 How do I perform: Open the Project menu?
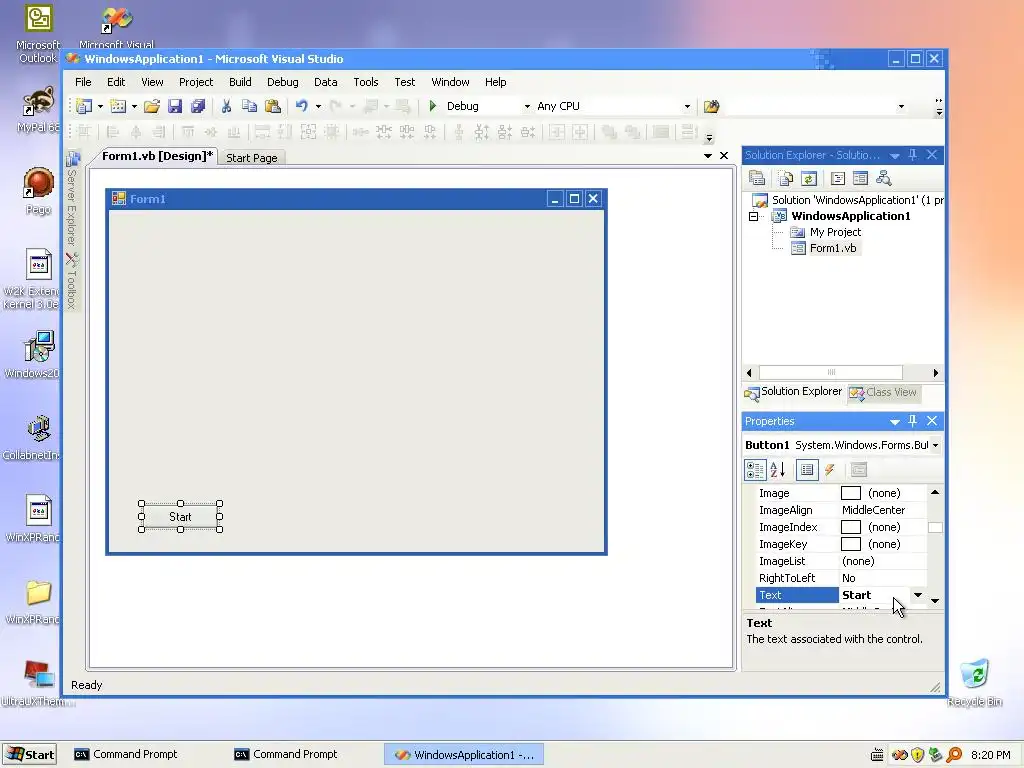(196, 82)
